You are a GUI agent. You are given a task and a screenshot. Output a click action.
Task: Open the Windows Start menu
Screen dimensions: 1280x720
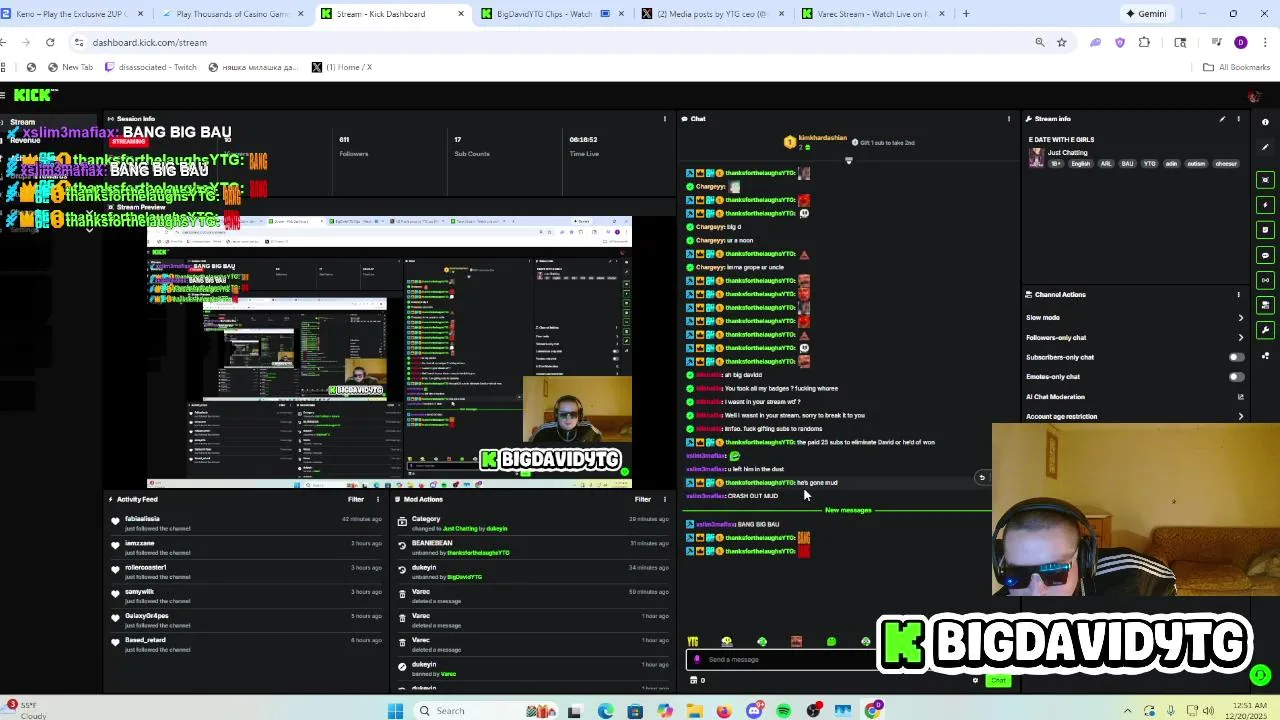tap(395, 711)
